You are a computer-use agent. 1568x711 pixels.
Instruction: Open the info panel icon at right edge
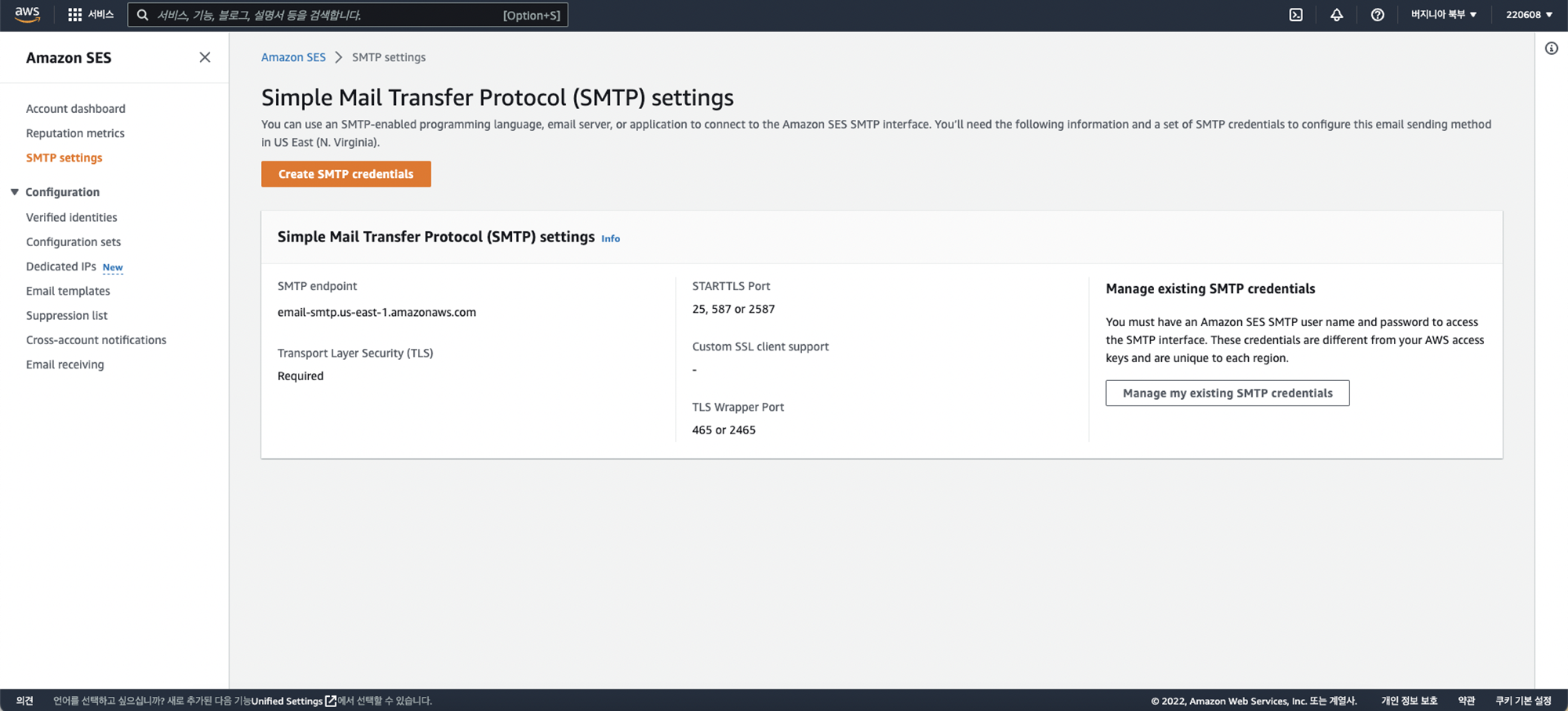(1552, 49)
